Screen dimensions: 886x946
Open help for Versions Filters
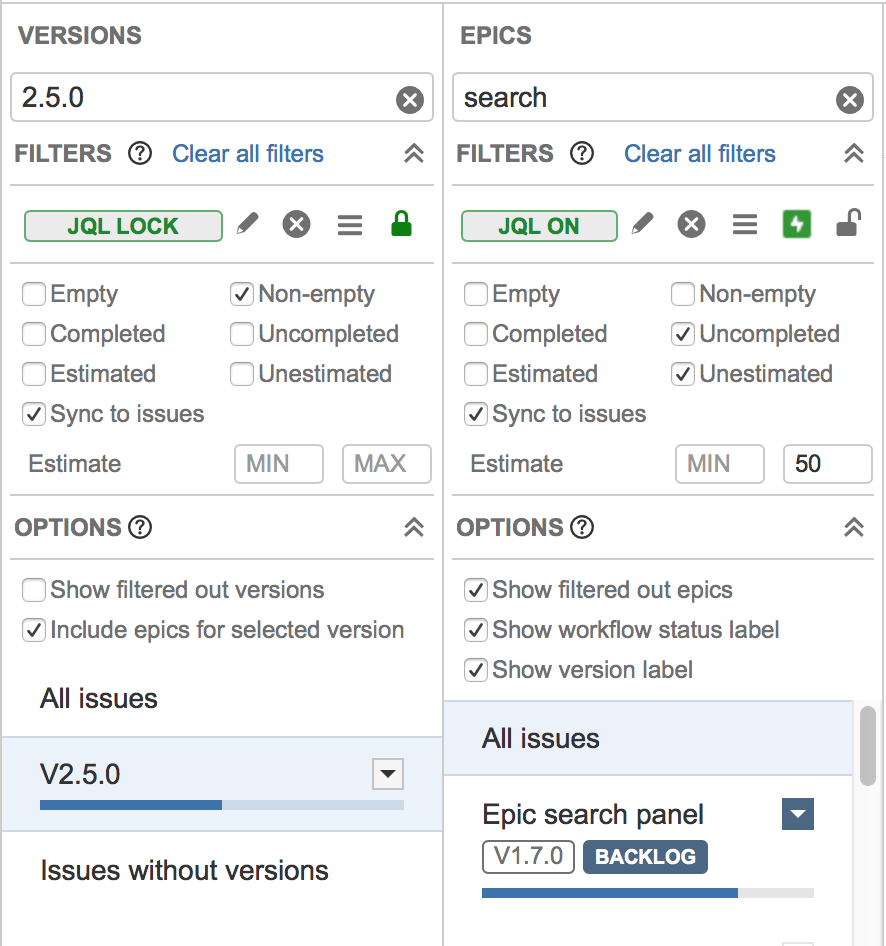coord(140,154)
